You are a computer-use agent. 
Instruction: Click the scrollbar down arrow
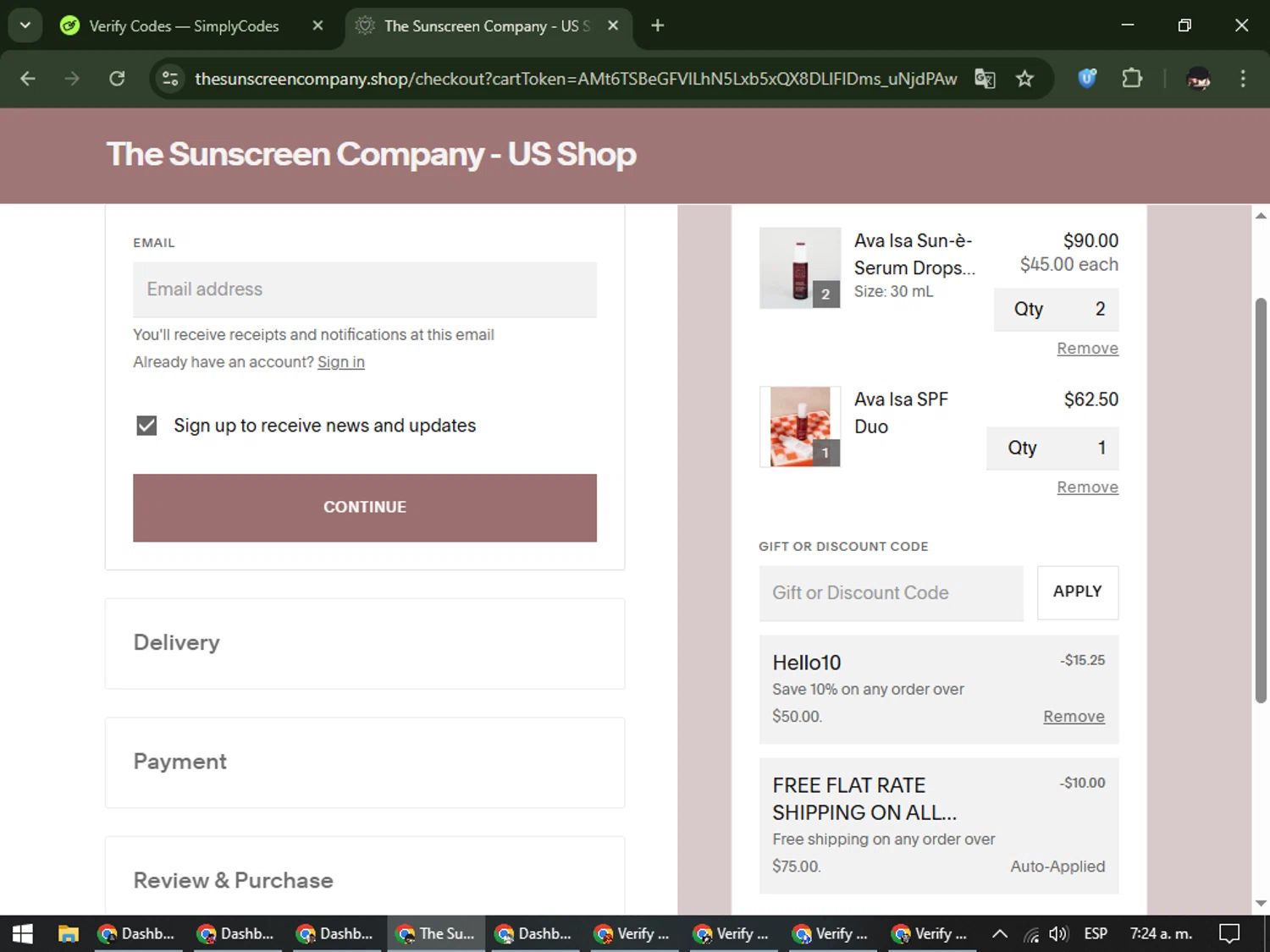coord(1261,904)
